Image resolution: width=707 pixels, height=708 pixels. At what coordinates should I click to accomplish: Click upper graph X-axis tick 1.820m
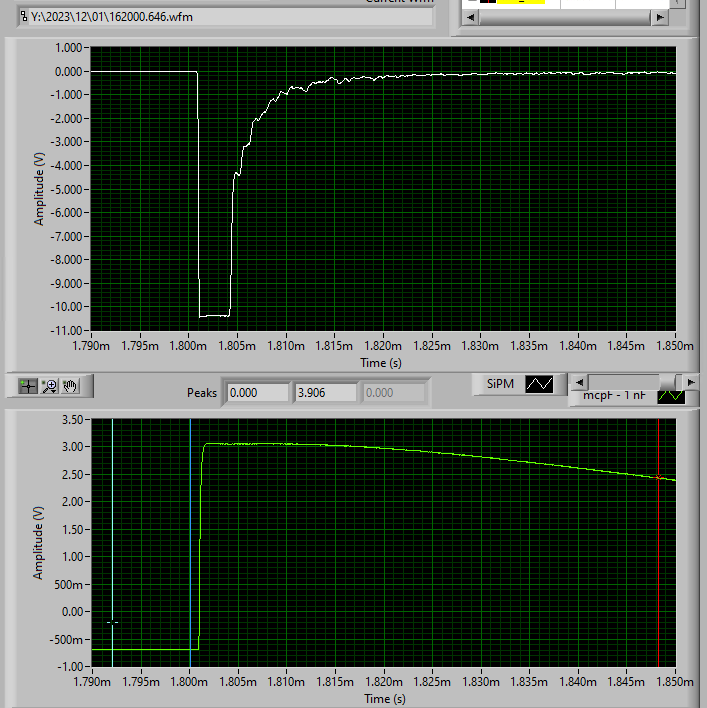pos(383,346)
